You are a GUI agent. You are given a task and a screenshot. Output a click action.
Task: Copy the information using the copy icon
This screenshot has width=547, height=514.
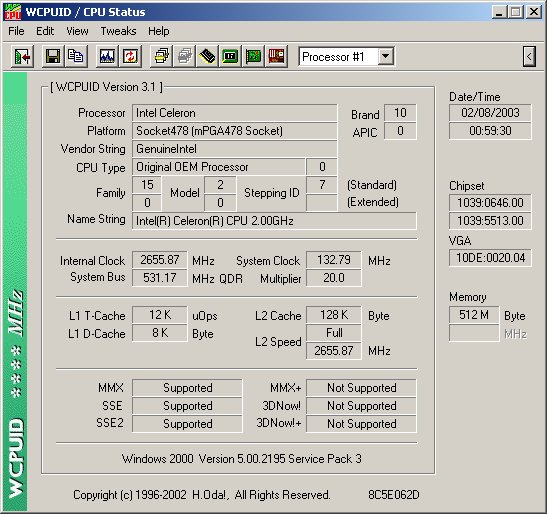click(75, 56)
